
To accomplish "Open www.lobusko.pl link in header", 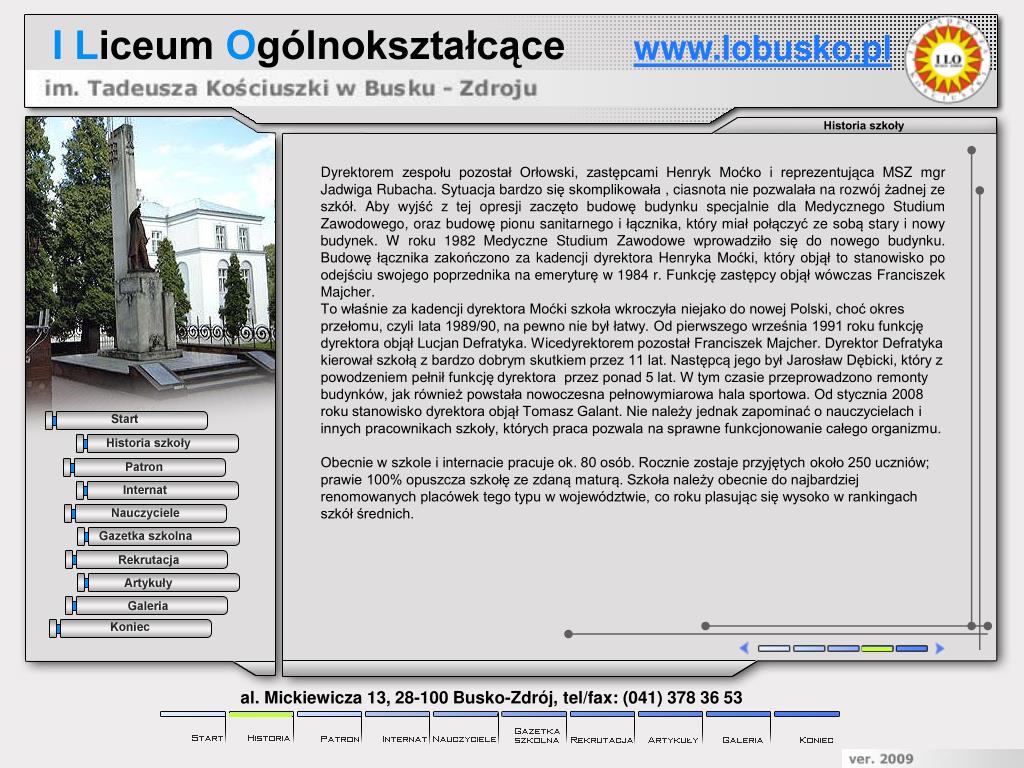I will tap(762, 50).
